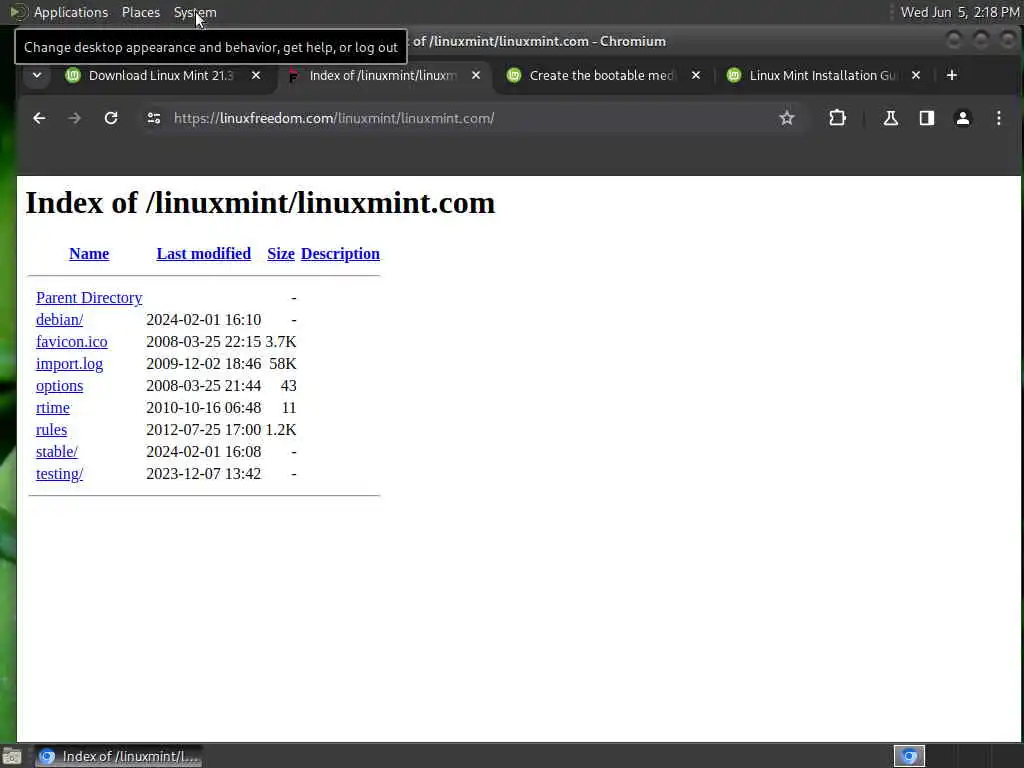This screenshot has height=768, width=1024.
Task: Close the Create the bootable media tab
Action: click(696, 75)
